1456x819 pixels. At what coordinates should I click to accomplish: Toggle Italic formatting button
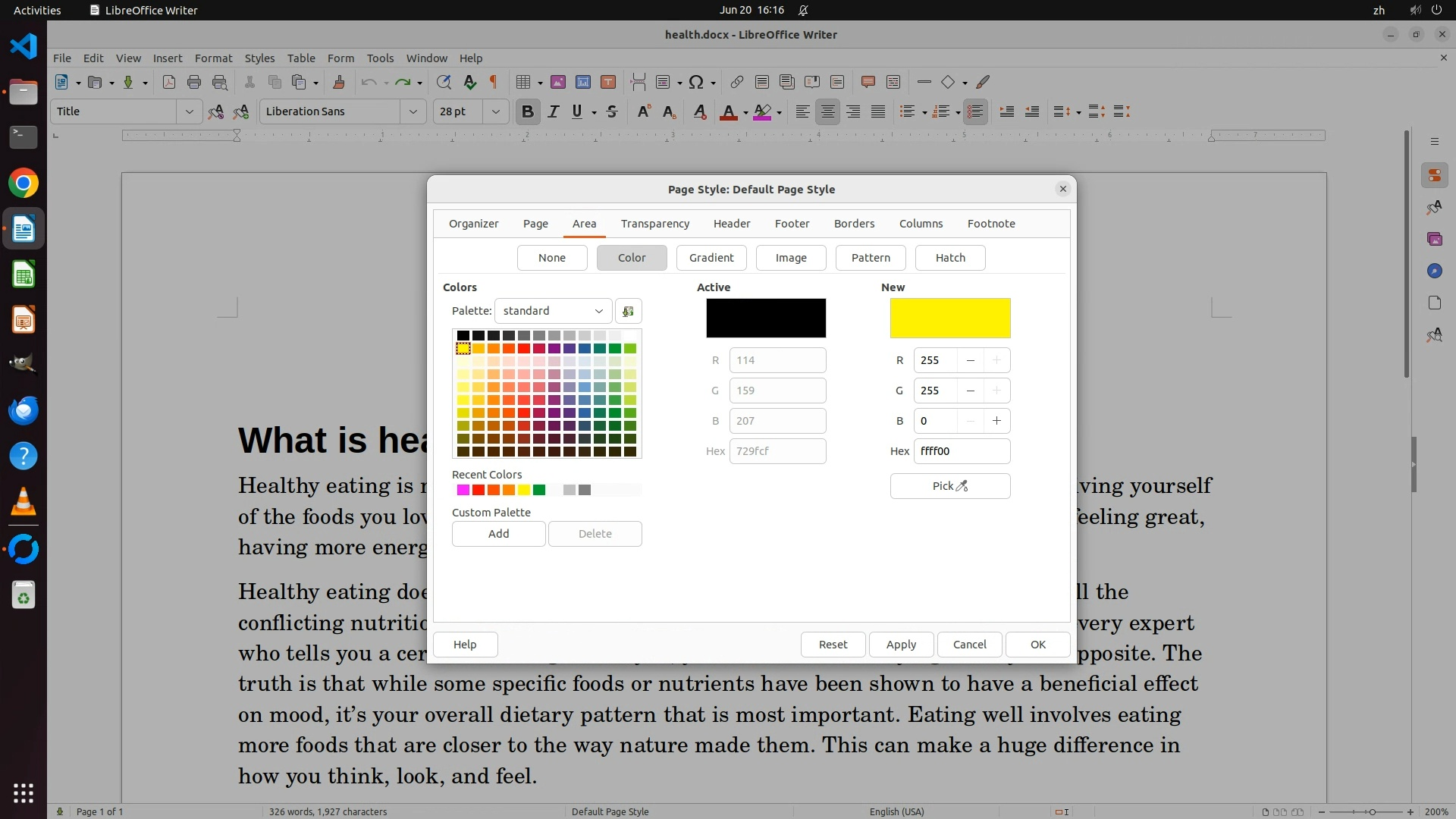554,112
